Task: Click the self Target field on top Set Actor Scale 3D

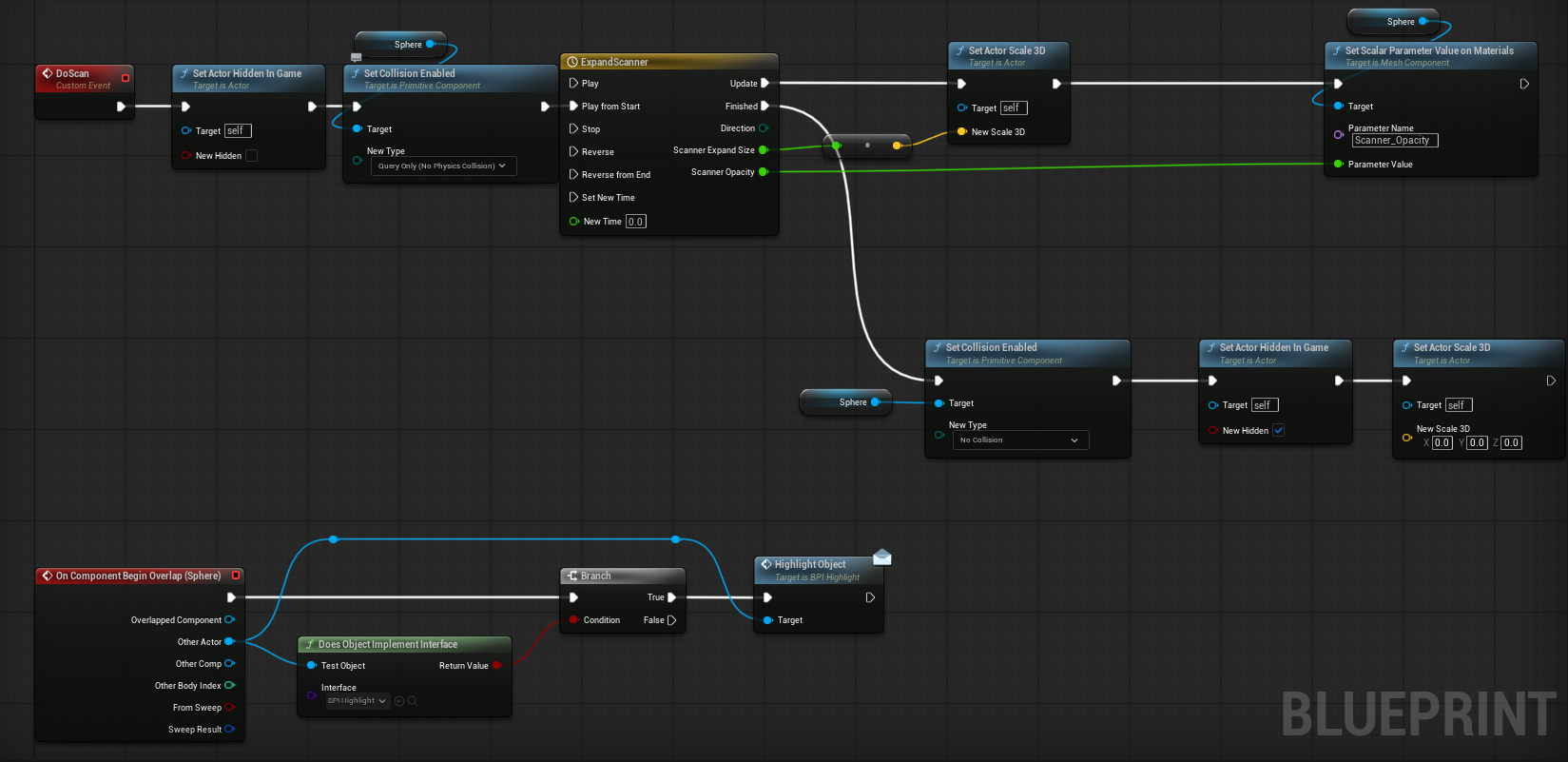Action: (x=1014, y=108)
